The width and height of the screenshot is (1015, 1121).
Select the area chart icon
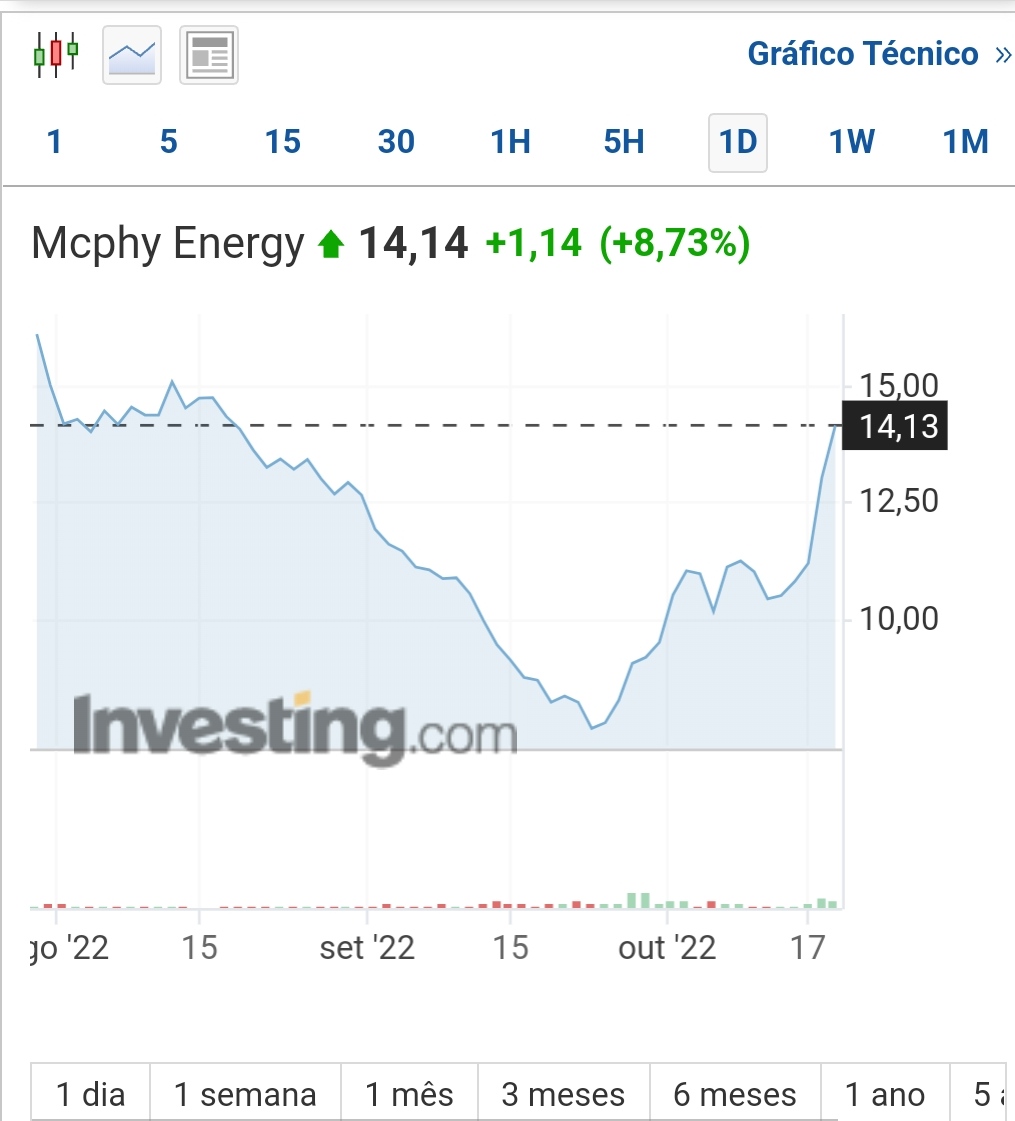click(x=132, y=55)
